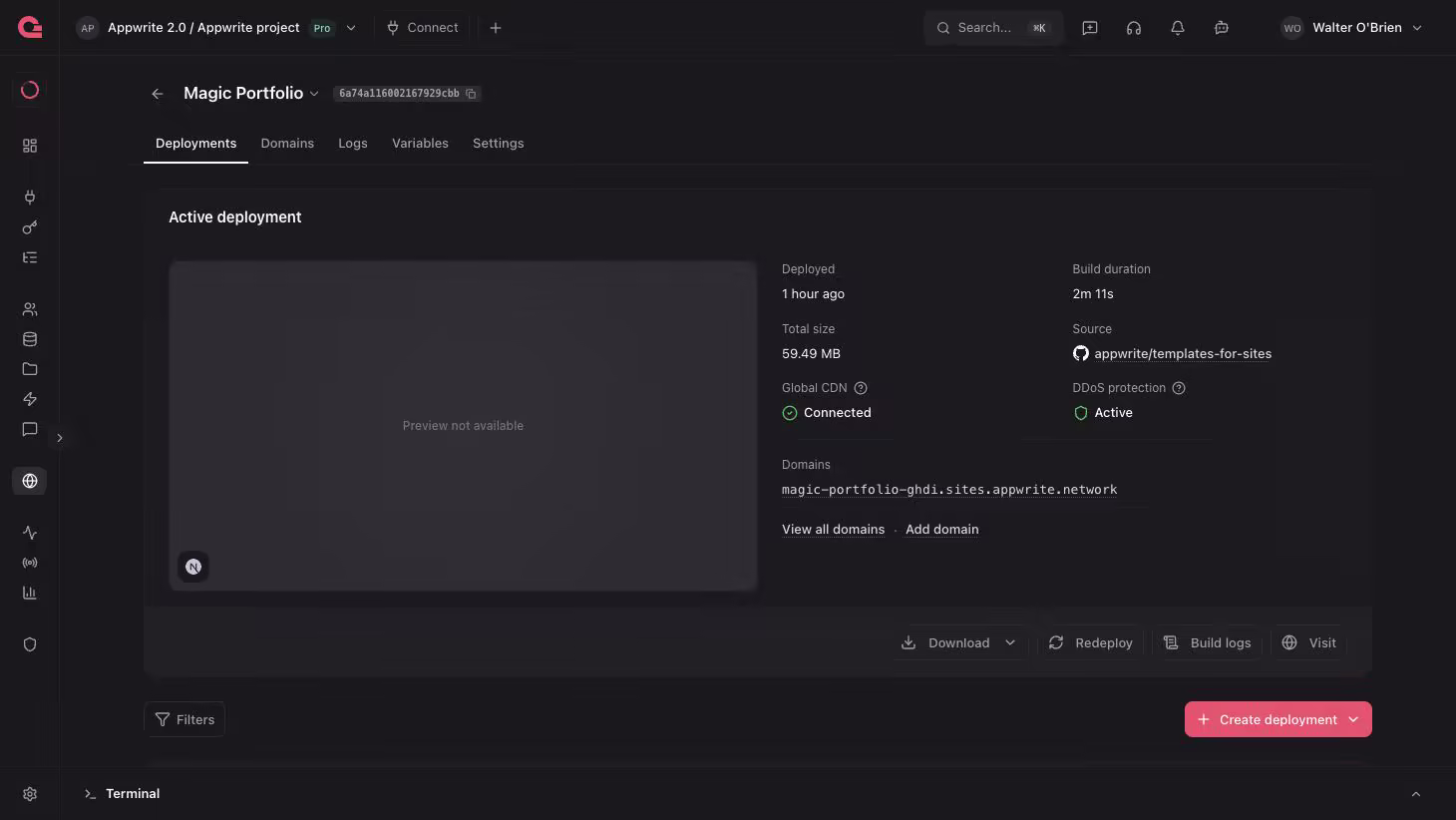
Task: Switch to the Domains tab
Action: click(x=287, y=144)
